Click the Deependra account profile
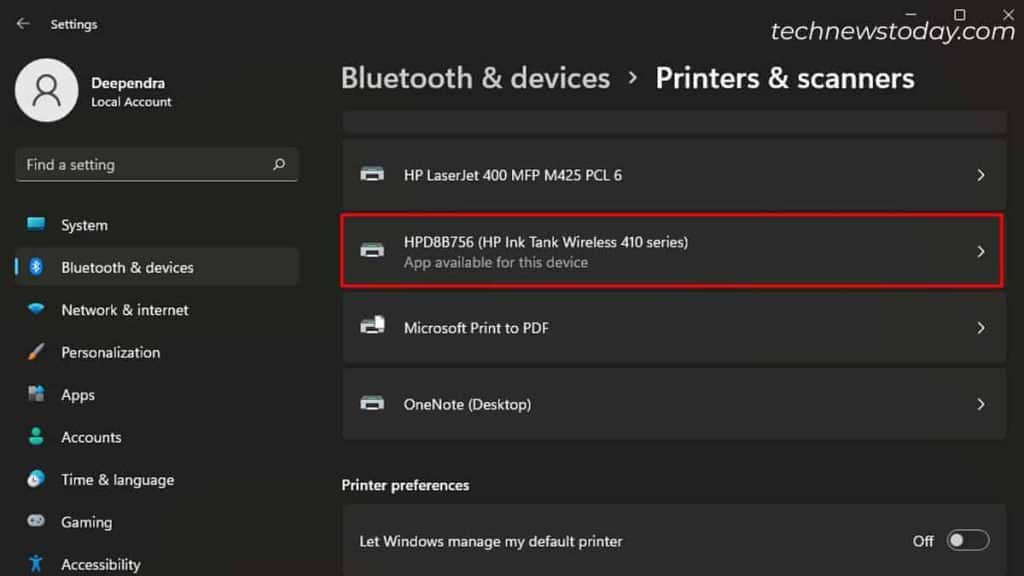The image size is (1024, 576). click(128, 91)
